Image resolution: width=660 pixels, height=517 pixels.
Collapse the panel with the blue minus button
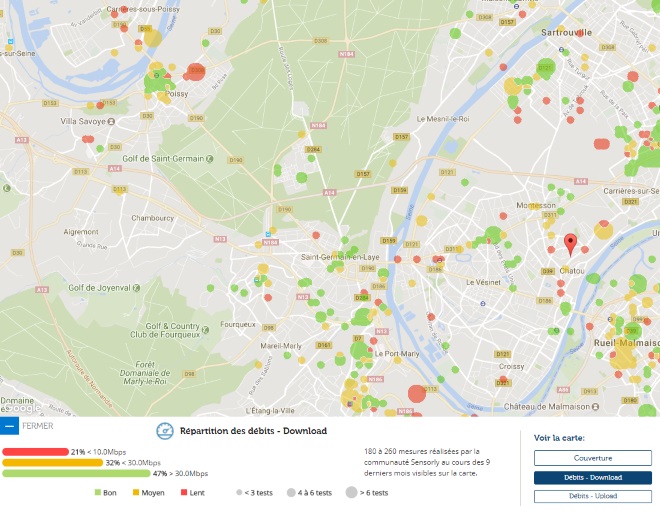coord(9,426)
